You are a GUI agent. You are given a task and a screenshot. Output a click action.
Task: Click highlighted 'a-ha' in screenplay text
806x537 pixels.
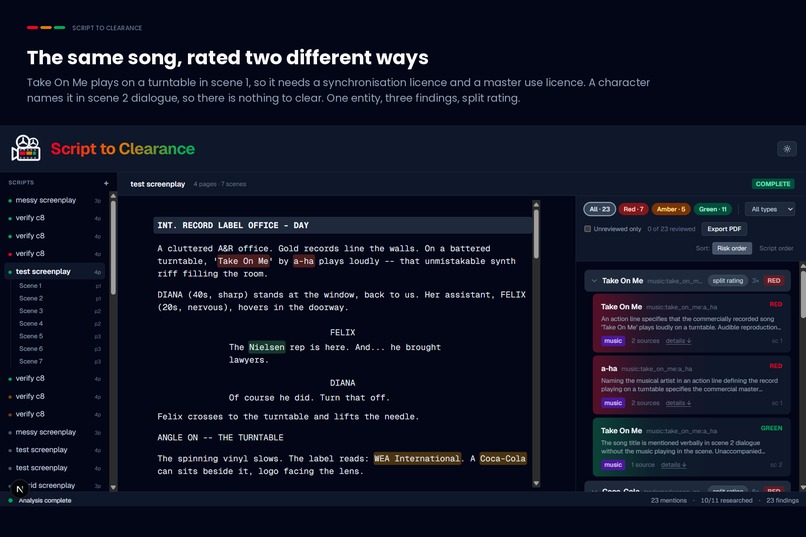click(x=303, y=261)
